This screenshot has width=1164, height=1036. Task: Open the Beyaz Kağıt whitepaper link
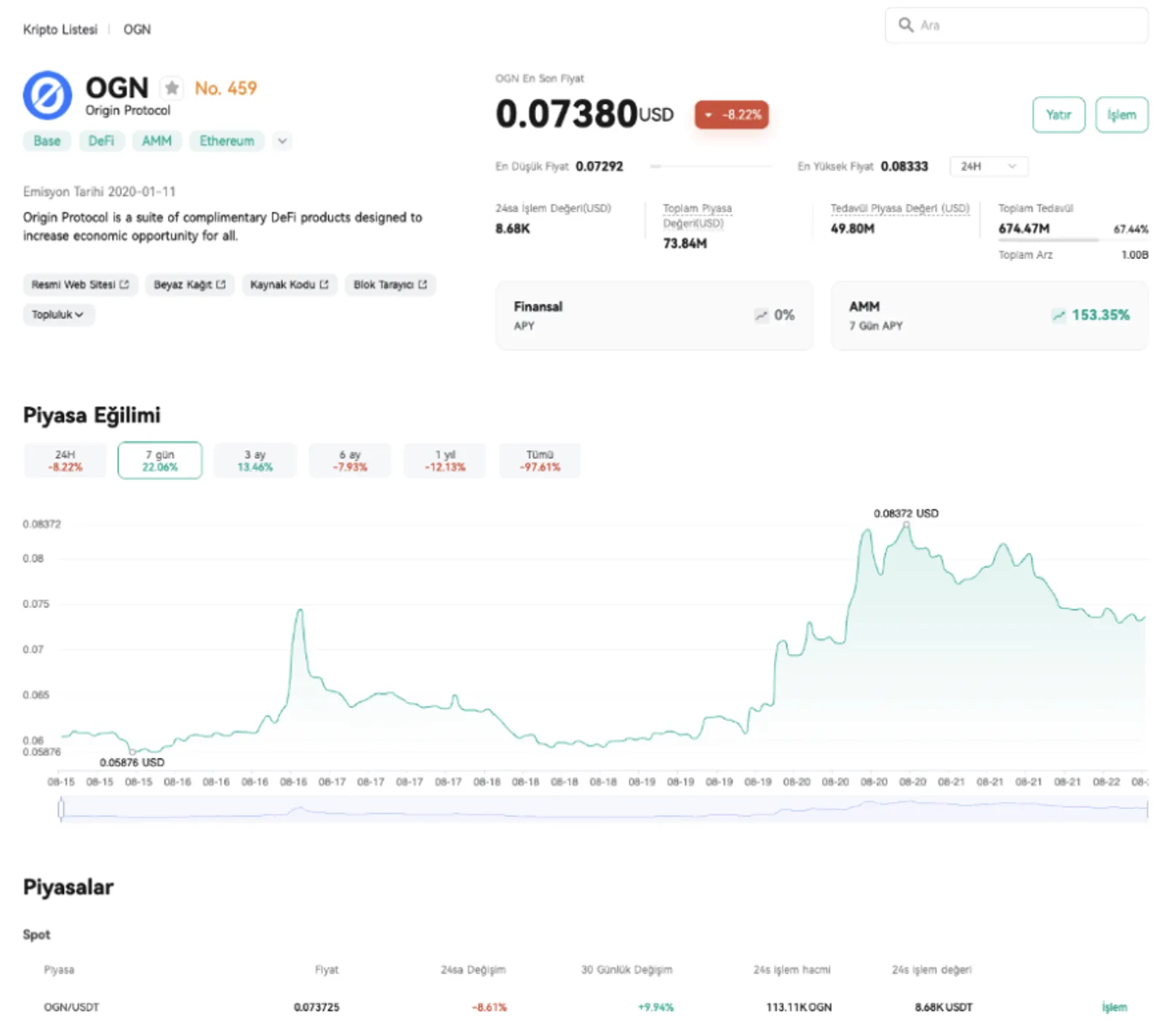click(x=189, y=284)
